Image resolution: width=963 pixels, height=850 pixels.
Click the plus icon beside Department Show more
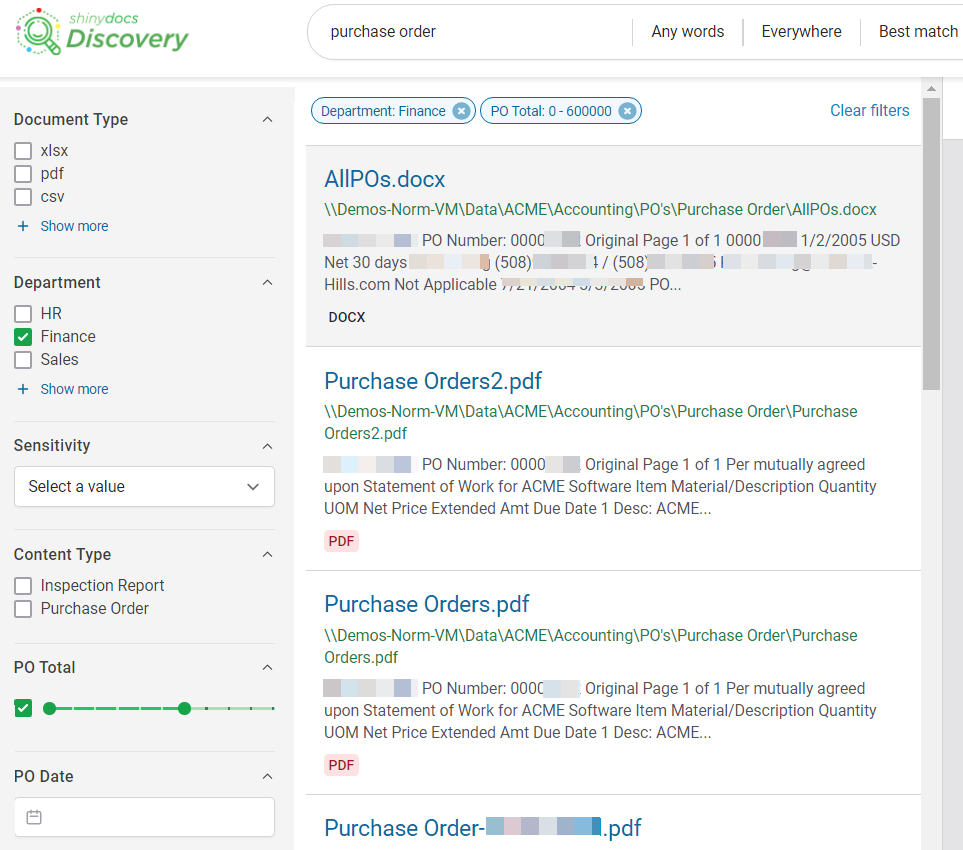[x=23, y=388]
